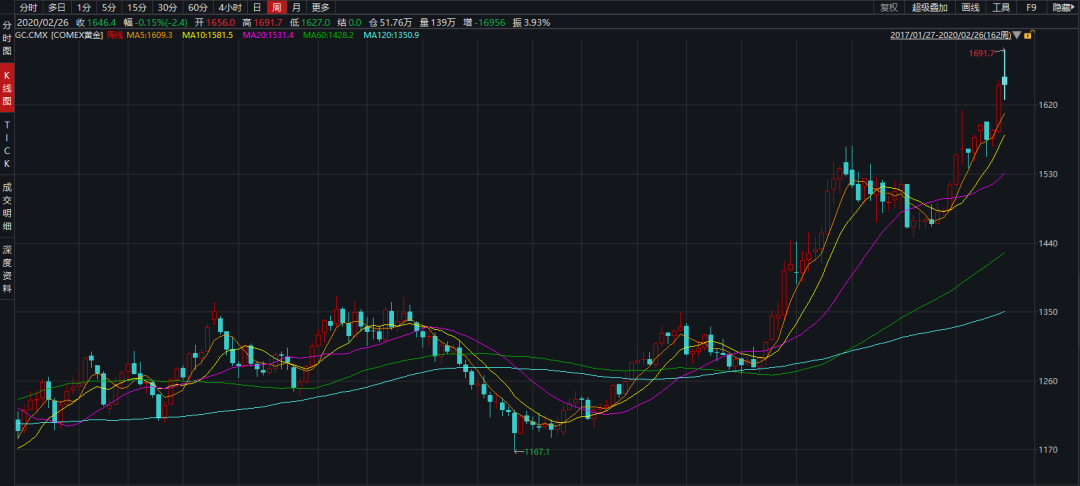Open the 更多 more-intervals menu
The image size is (1080, 486).
(x=320, y=8)
